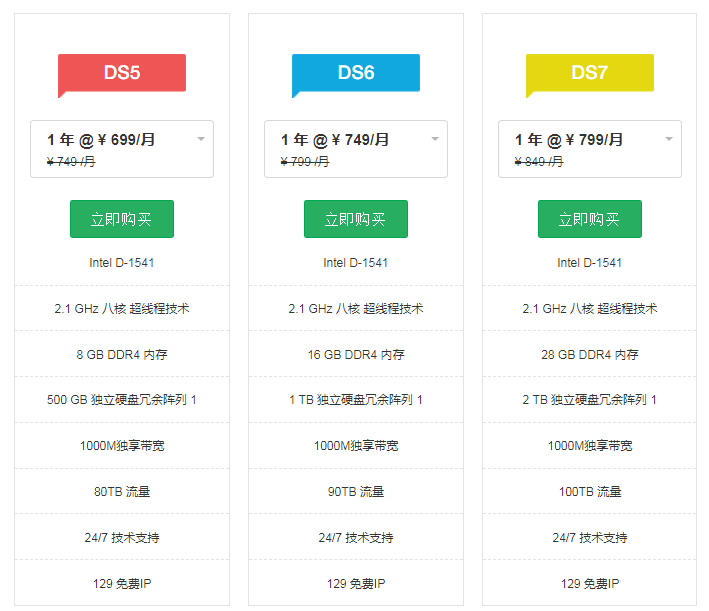Viewport: 709px width, 611px height.
Task: Click the 80TB 流量 entry
Action: 122,492
